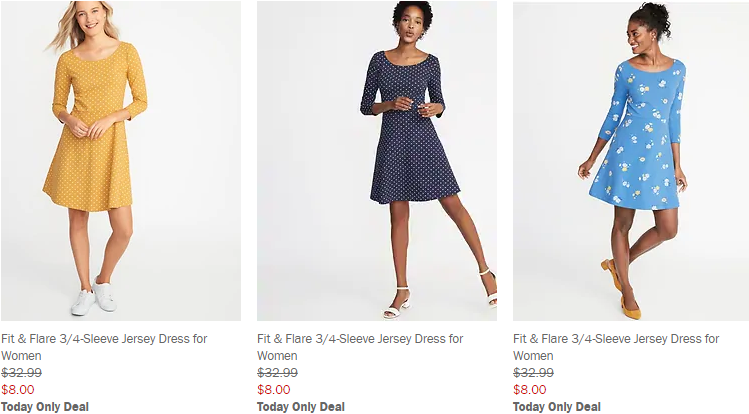Click the $32.99 original price under yellow dress

pos(21,373)
